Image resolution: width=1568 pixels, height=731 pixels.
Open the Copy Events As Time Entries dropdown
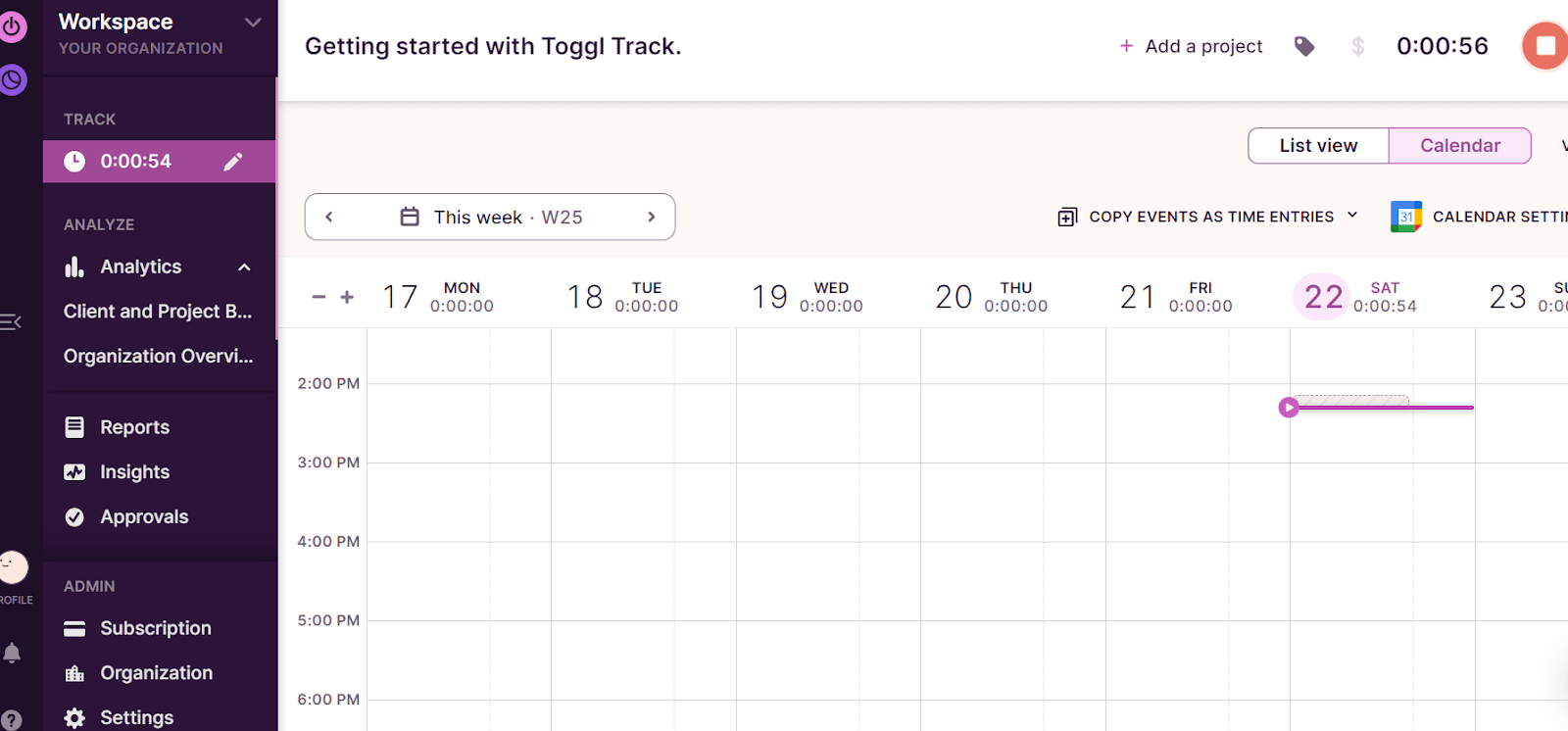click(1352, 217)
